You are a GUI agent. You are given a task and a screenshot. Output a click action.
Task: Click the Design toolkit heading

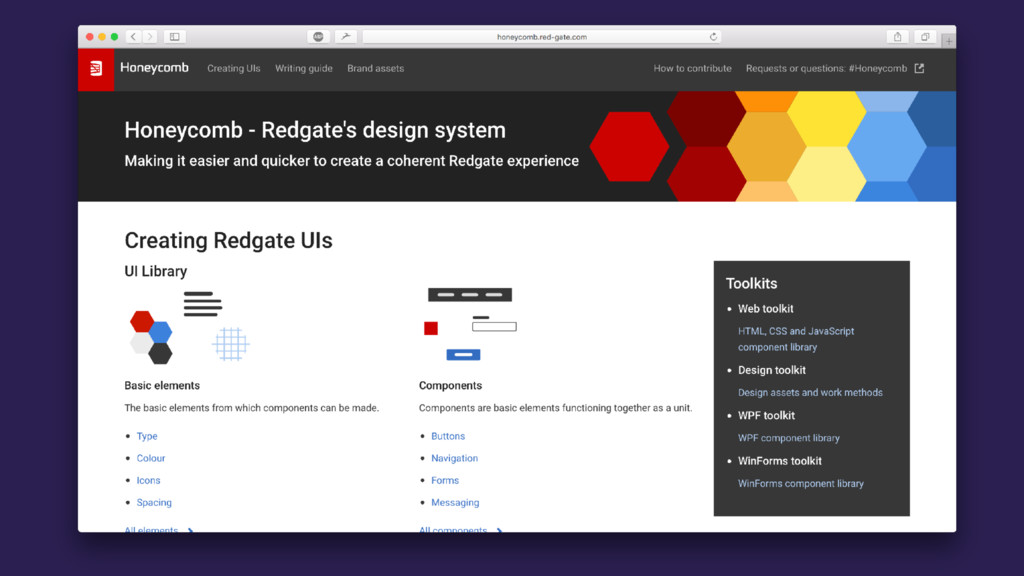[772, 370]
